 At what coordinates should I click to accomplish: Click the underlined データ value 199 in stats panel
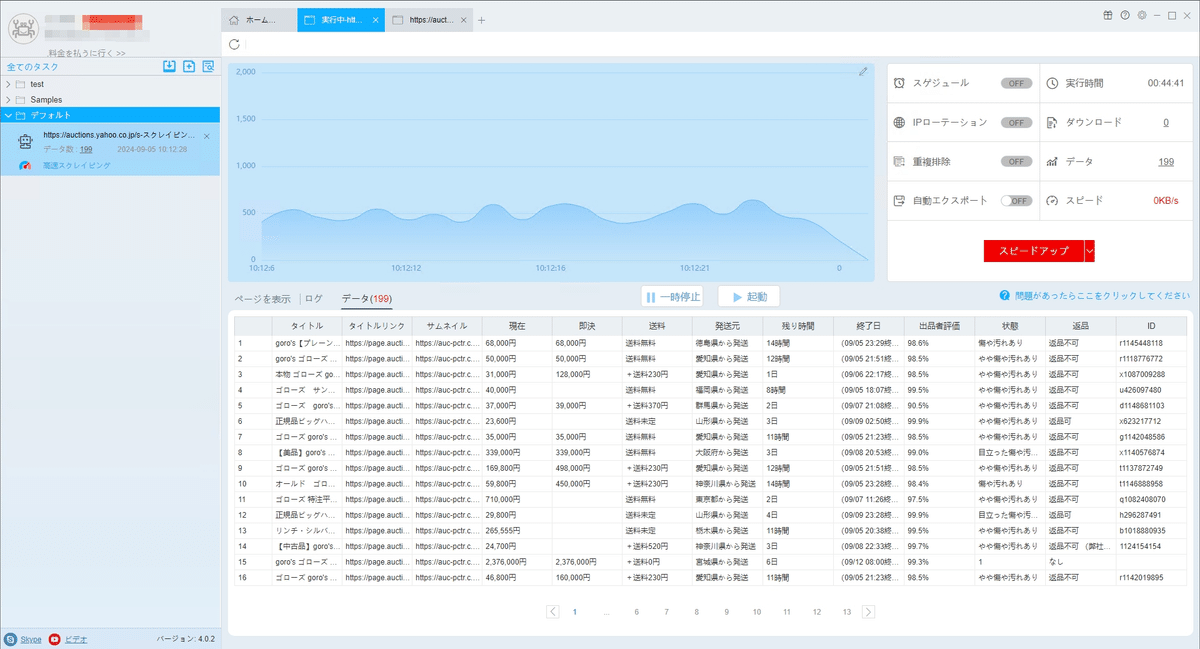coord(1166,161)
